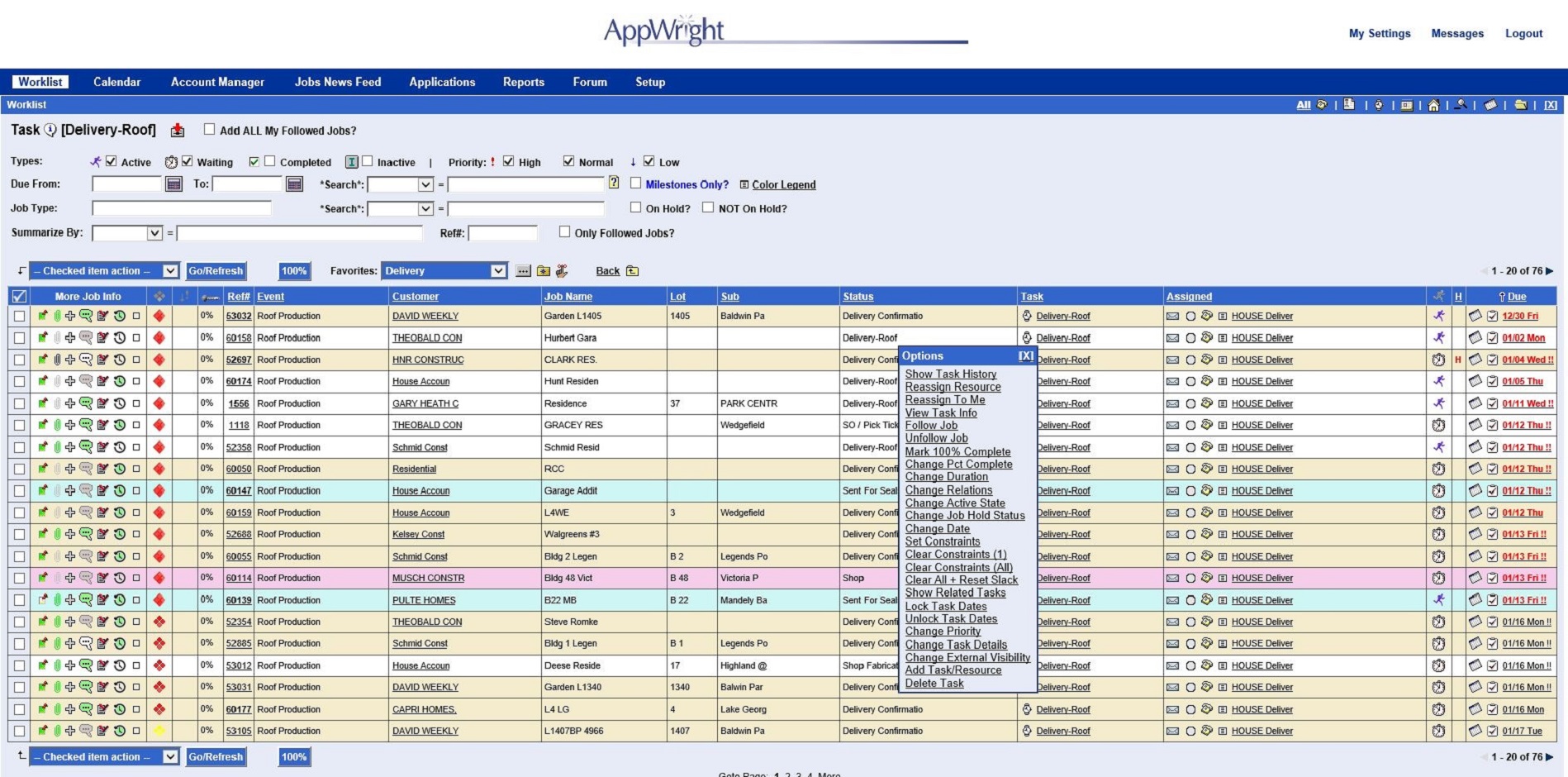The width and height of the screenshot is (1568, 777).
Task: Click into the Job Type input field
Action: click(x=182, y=208)
